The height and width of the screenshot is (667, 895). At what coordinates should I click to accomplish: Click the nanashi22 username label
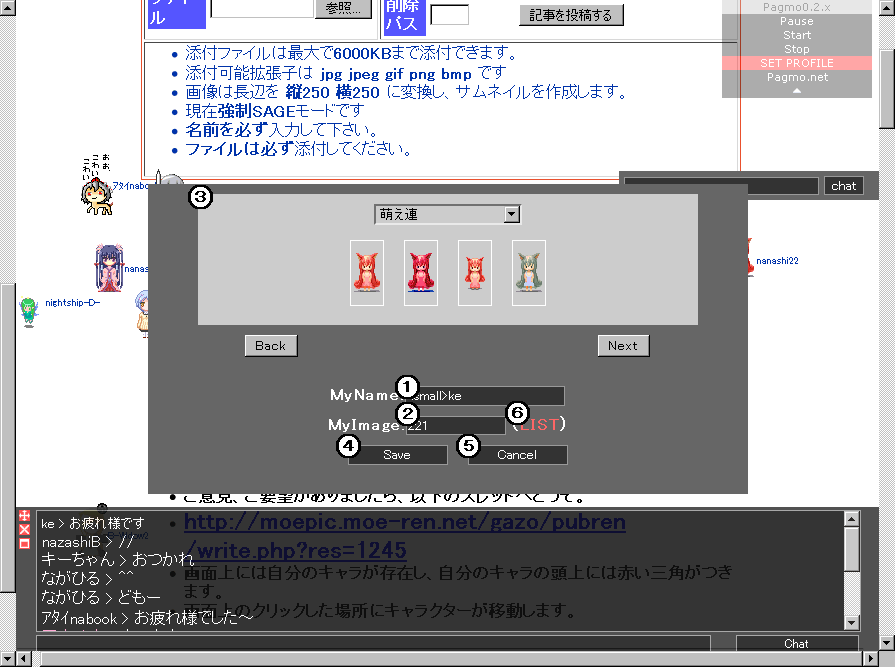[777, 261]
